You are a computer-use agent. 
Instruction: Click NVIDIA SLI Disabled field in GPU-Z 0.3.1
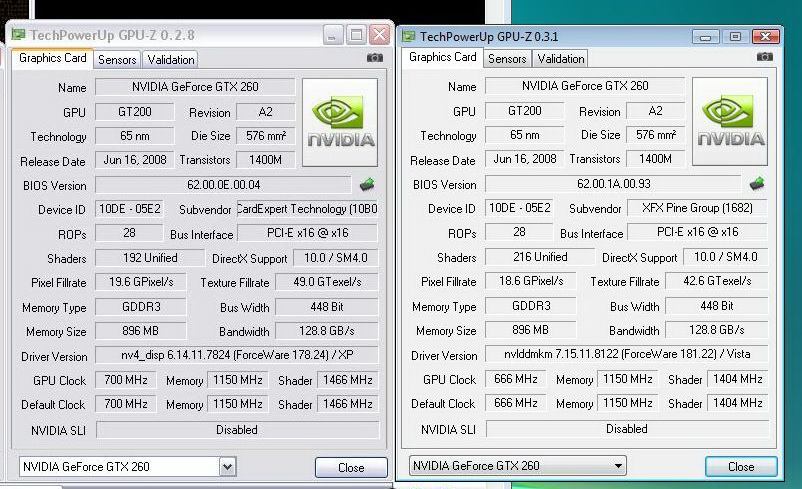pos(627,429)
